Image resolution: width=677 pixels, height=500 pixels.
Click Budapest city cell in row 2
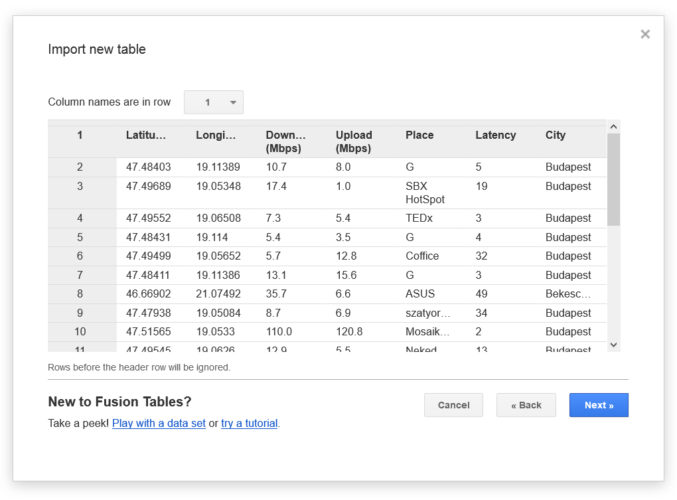[x=568, y=167]
